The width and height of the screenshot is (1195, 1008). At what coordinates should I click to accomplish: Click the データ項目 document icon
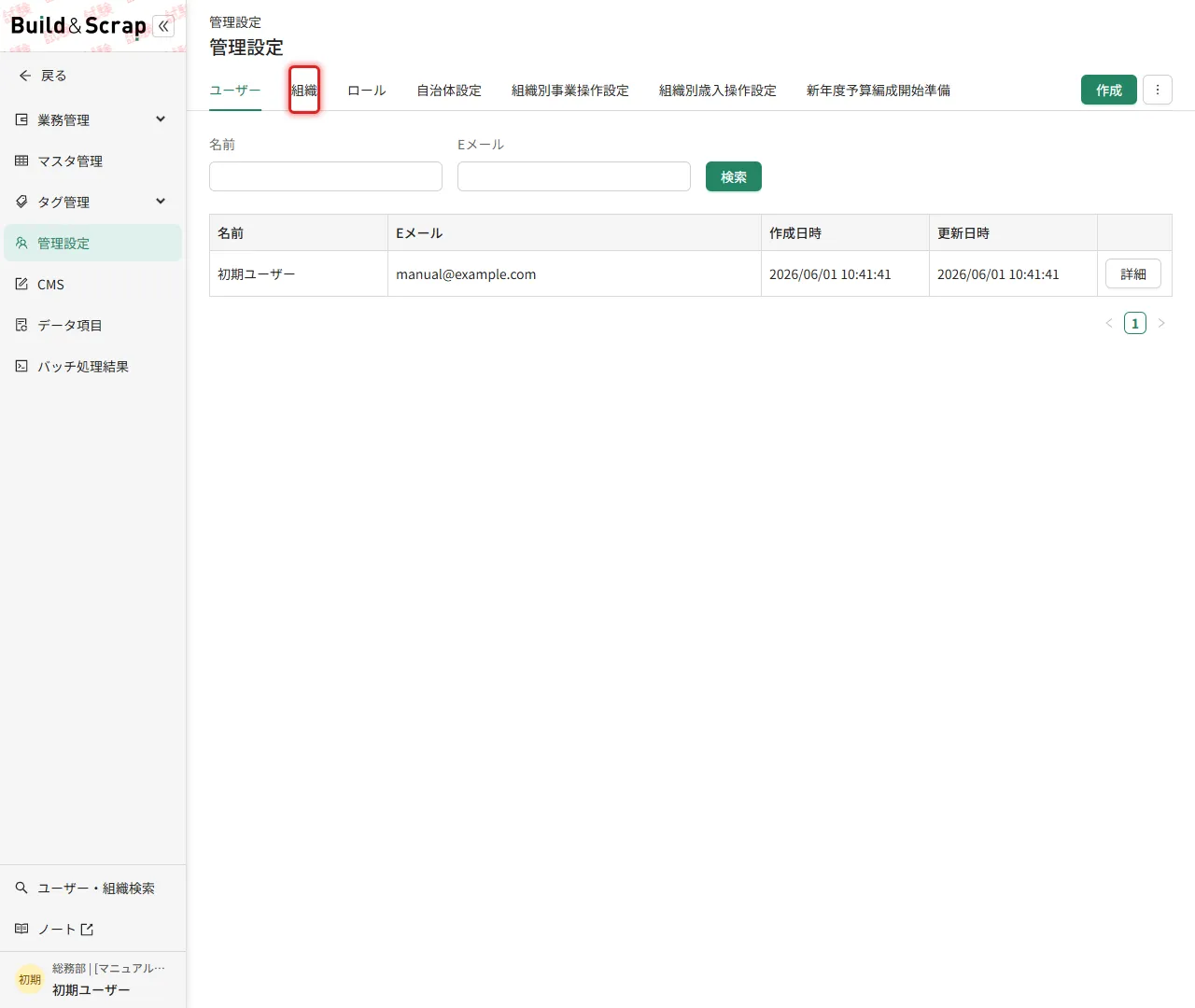coord(21,325)
